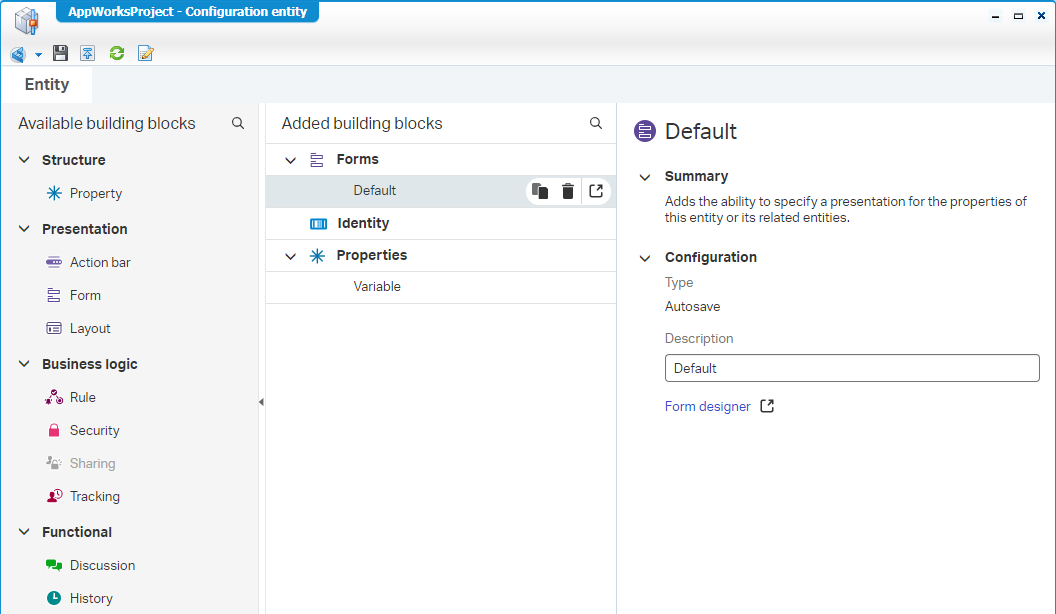Image resolution: width=1056 pixels, height=614 pixels.
Task: Collapse the Configuration section
Action: click(x=645, y=258)
